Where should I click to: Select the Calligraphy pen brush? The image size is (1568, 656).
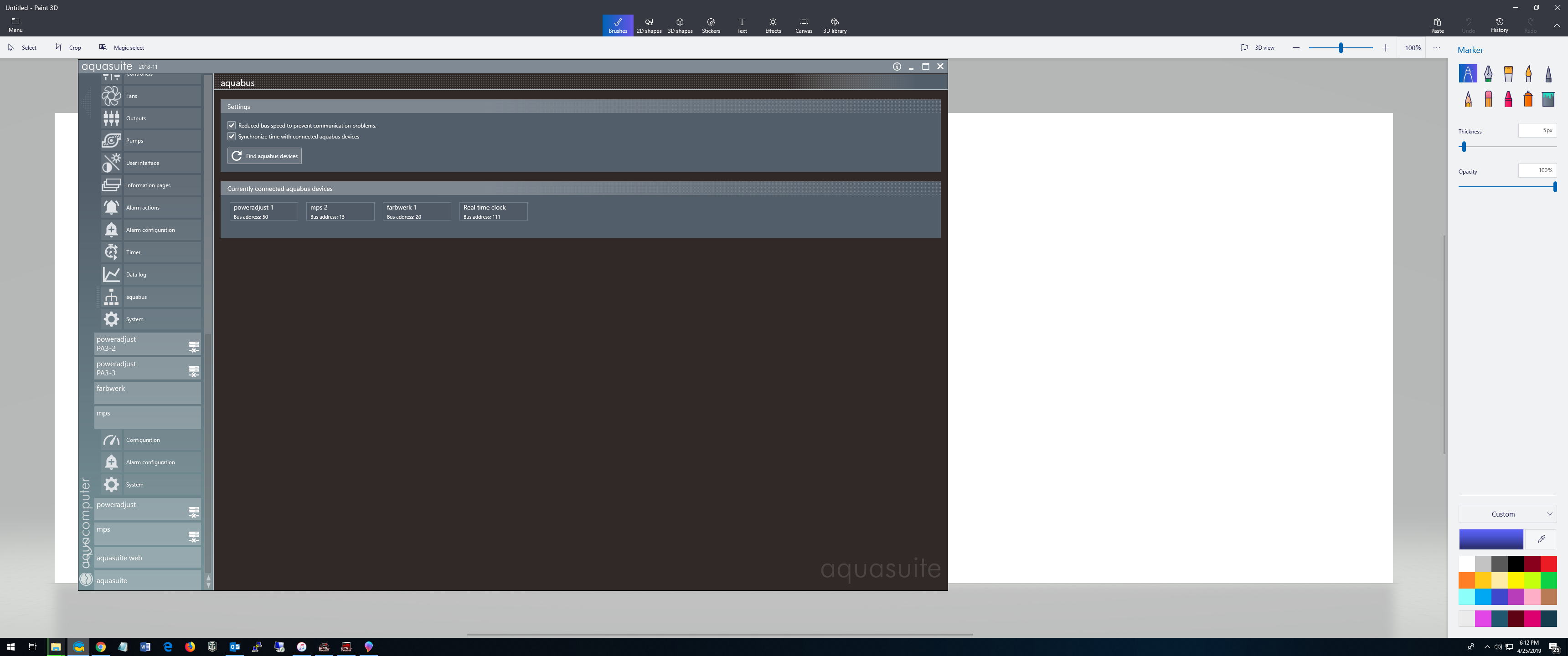pos(1488,74)
